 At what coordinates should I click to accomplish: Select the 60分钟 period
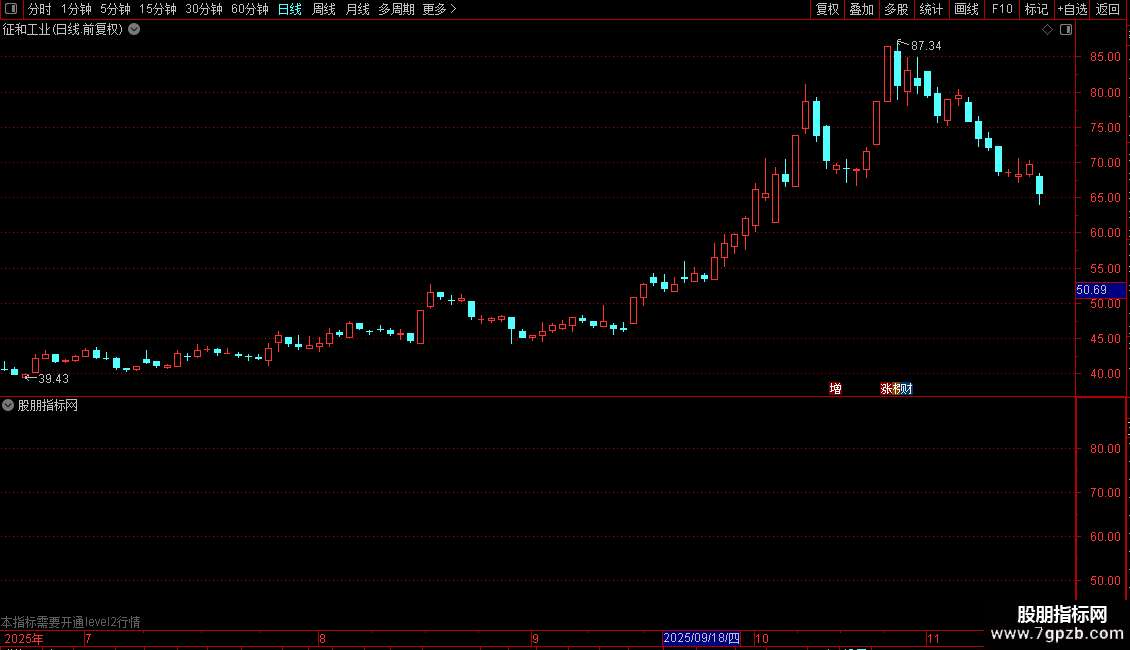tap(249, 9)
